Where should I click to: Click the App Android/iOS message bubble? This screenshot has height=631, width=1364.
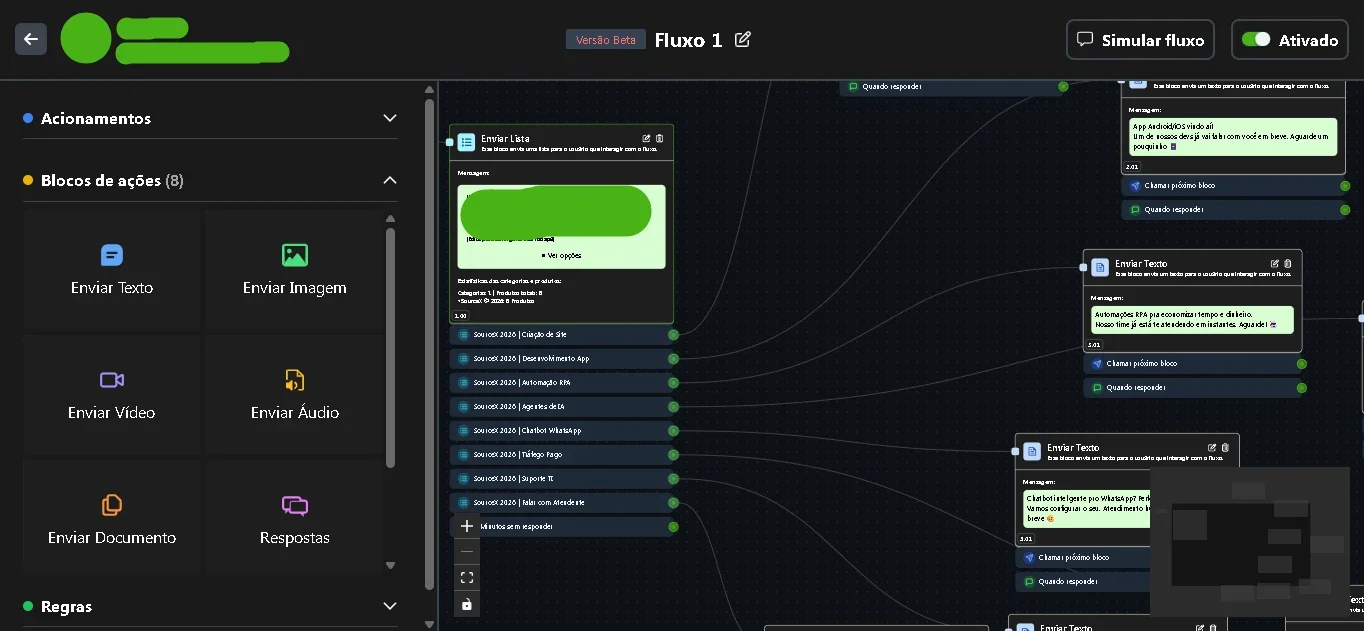point(1234,137)
